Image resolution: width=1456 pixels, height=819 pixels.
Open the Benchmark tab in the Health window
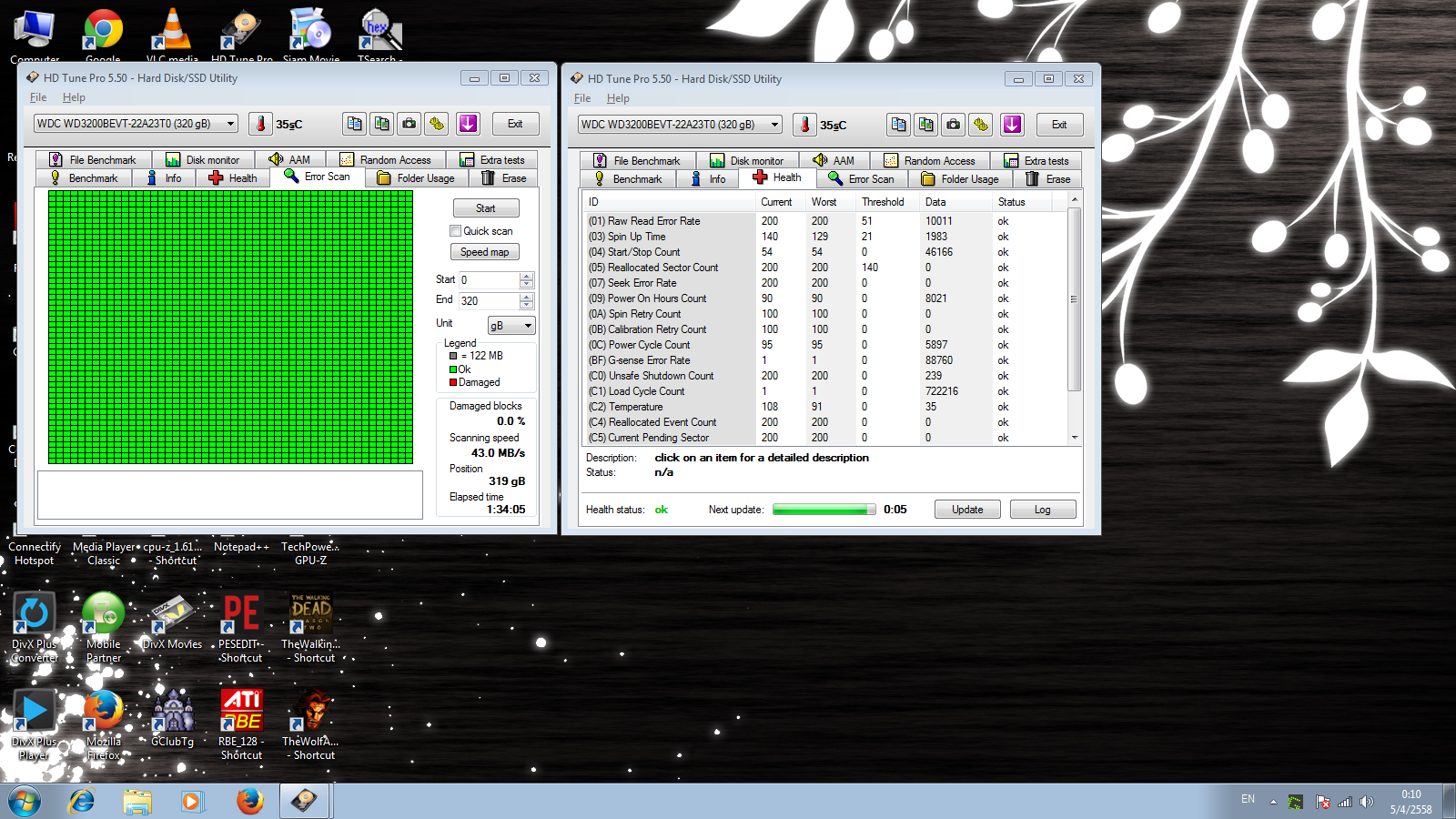click(628, 179)
